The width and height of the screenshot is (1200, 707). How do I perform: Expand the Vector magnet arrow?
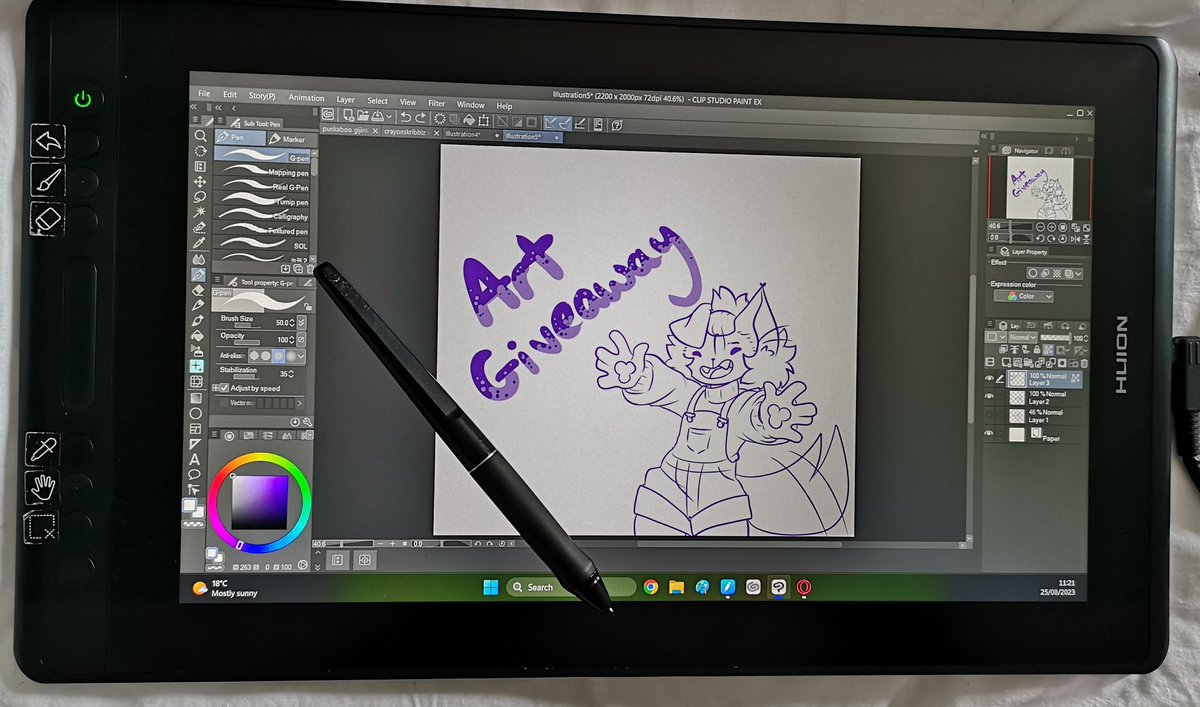point(299,402)
